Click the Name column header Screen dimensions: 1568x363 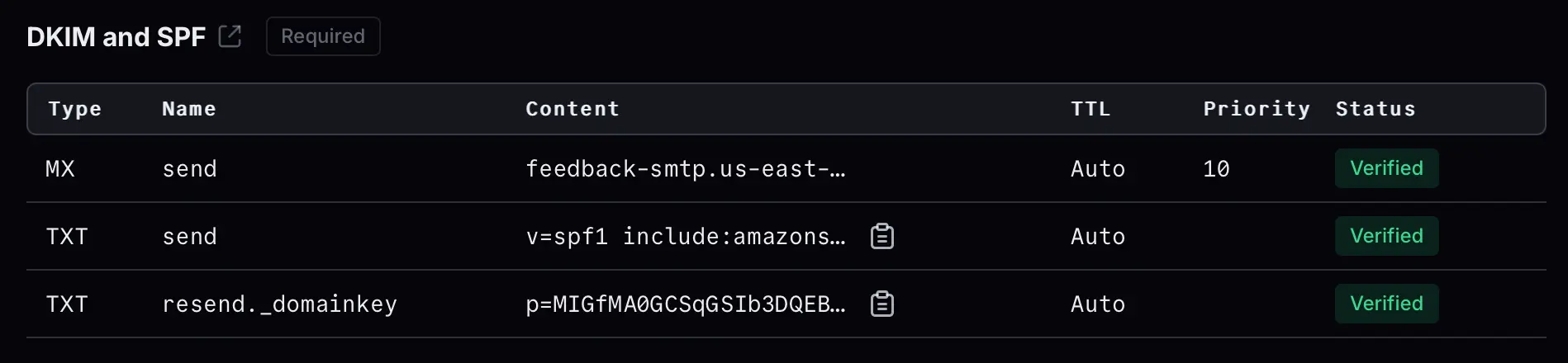click(189, 109)
